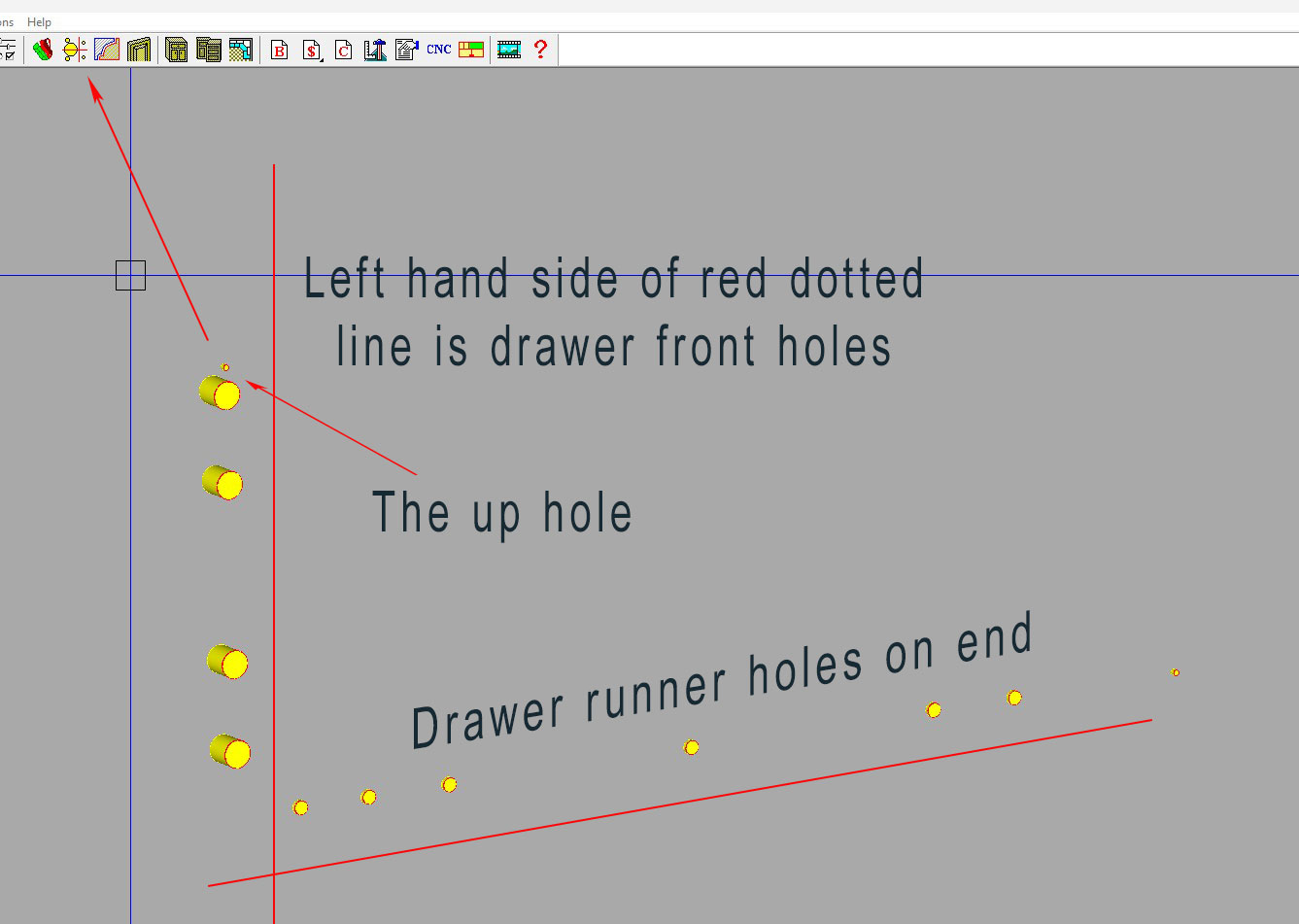Open the Help menu

[39, 22]
